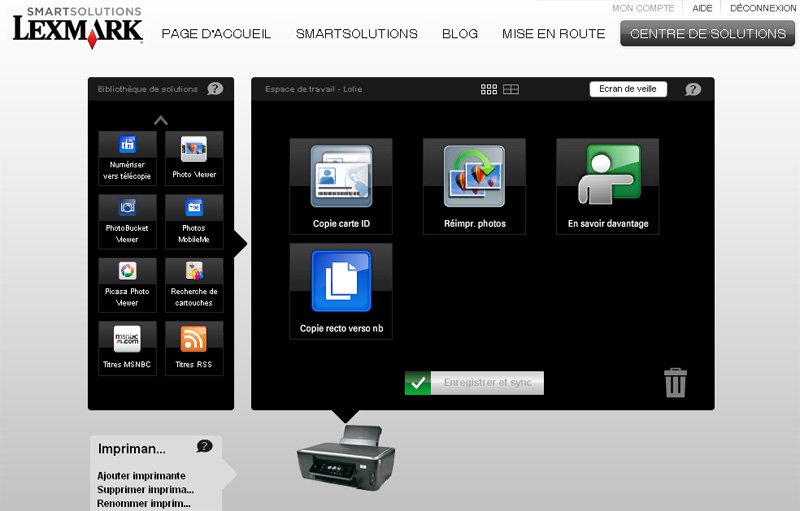Click Ajouter imprimante
The image size is (800, 511).
pos(141,476)
